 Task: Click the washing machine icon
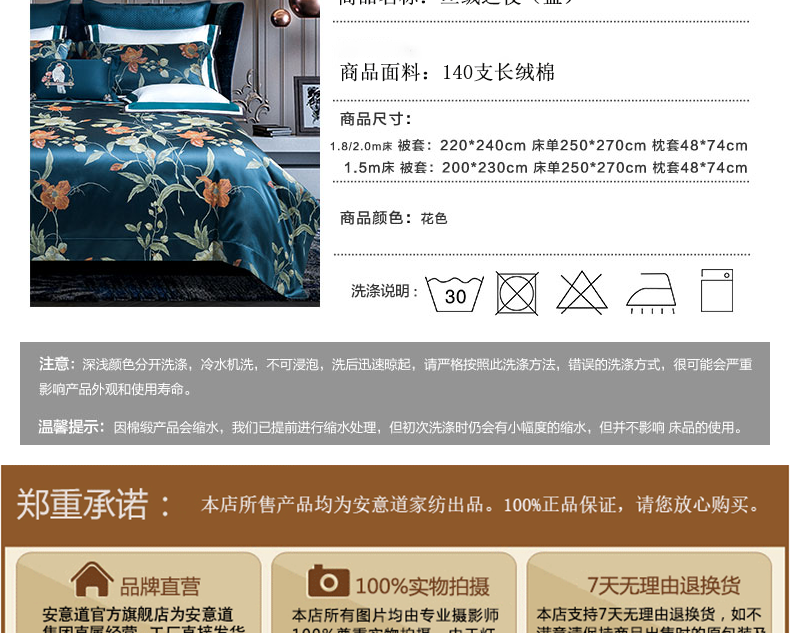coord(717,291)
